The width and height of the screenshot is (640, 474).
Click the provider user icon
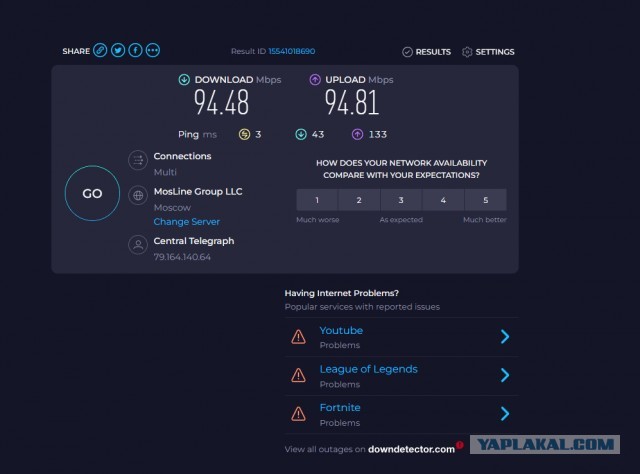[138, 245]
